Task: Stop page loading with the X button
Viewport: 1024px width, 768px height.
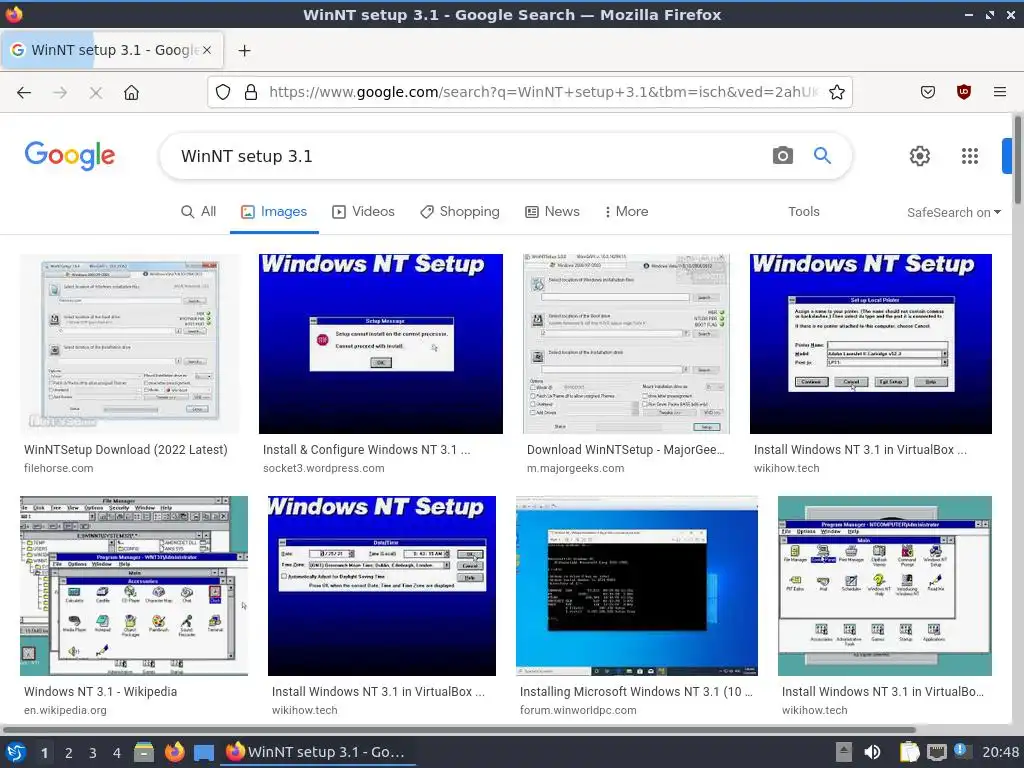Action: (x=96, y=93)
